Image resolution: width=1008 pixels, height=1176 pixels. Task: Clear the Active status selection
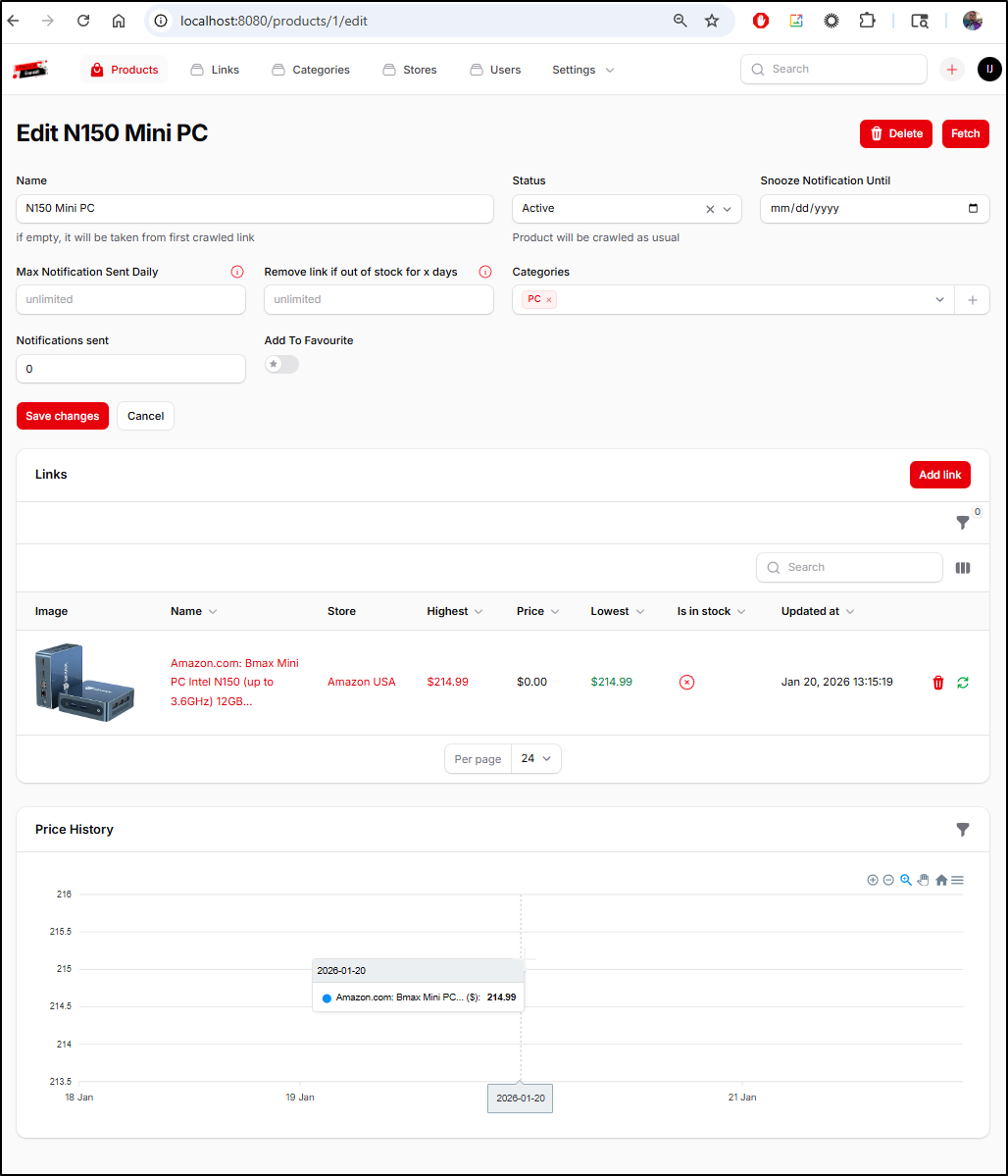710,209
